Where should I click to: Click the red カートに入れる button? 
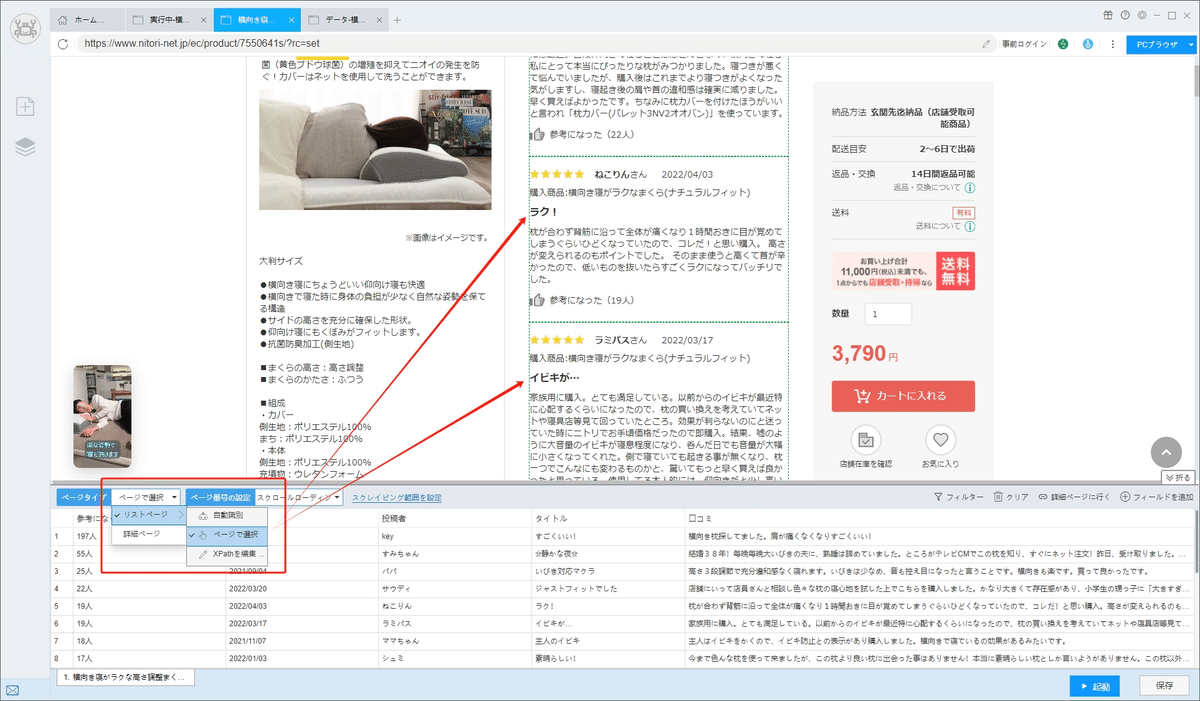(902, 395)
